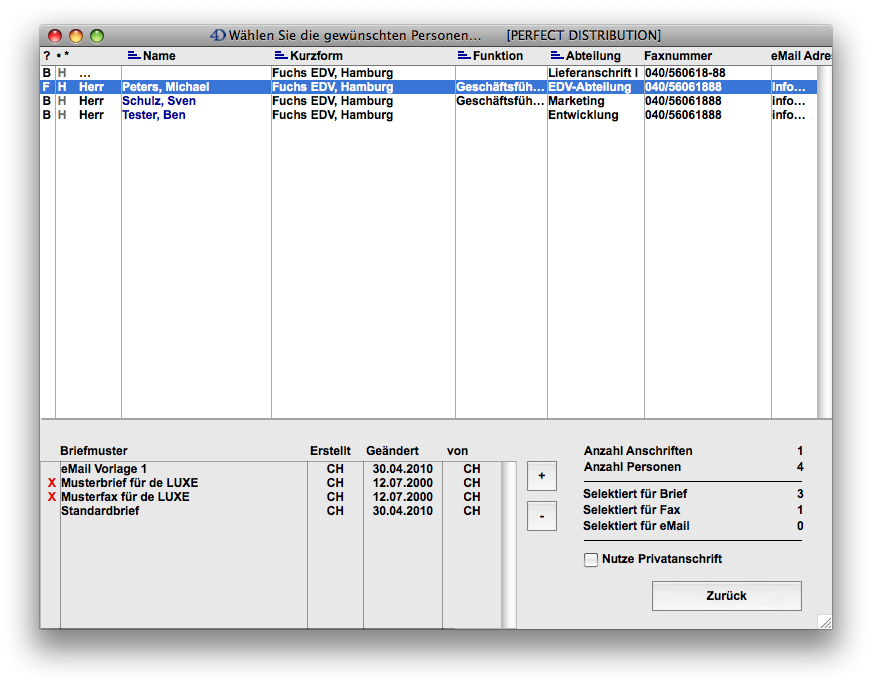
Task: Click the sort icon beside Abteilung column
Action: [x=556, y=56]
